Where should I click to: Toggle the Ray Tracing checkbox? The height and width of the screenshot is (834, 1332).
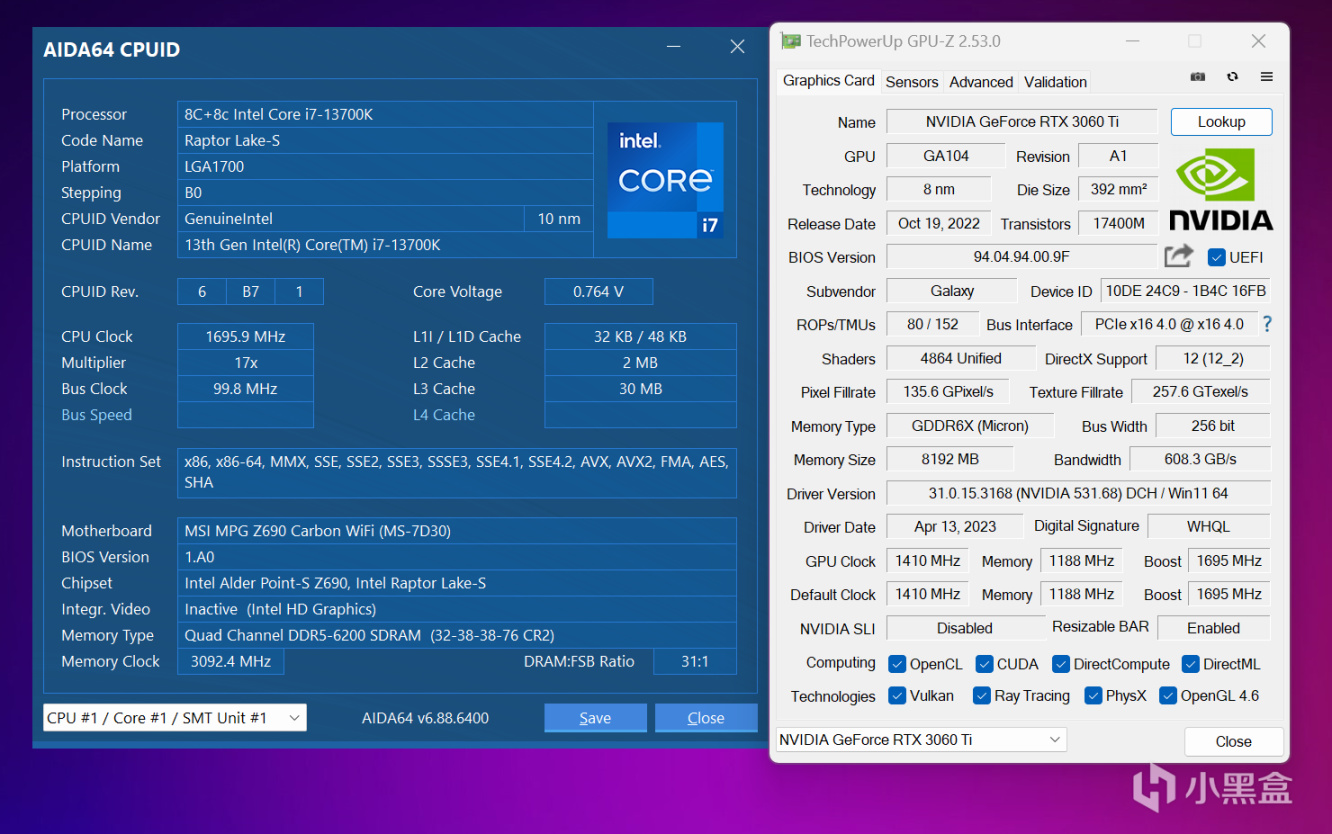[x=982, y=696]
